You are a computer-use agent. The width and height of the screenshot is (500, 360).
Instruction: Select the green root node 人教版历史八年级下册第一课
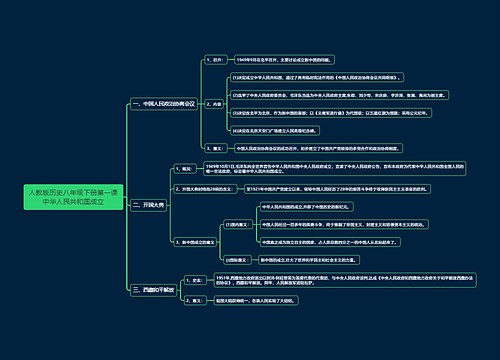click(x=73, y=197)
